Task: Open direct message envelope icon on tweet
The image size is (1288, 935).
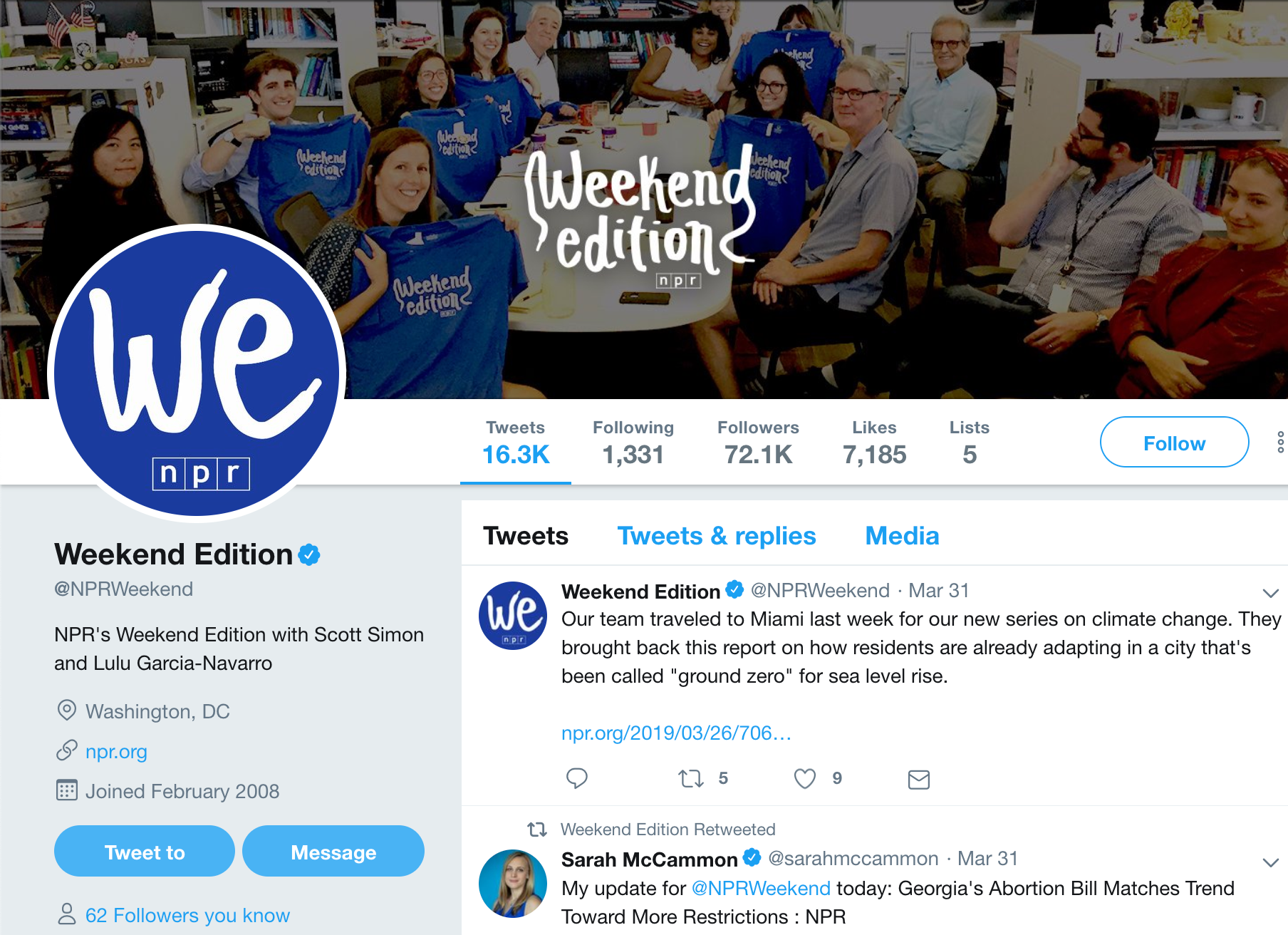Action: point(918,779)
